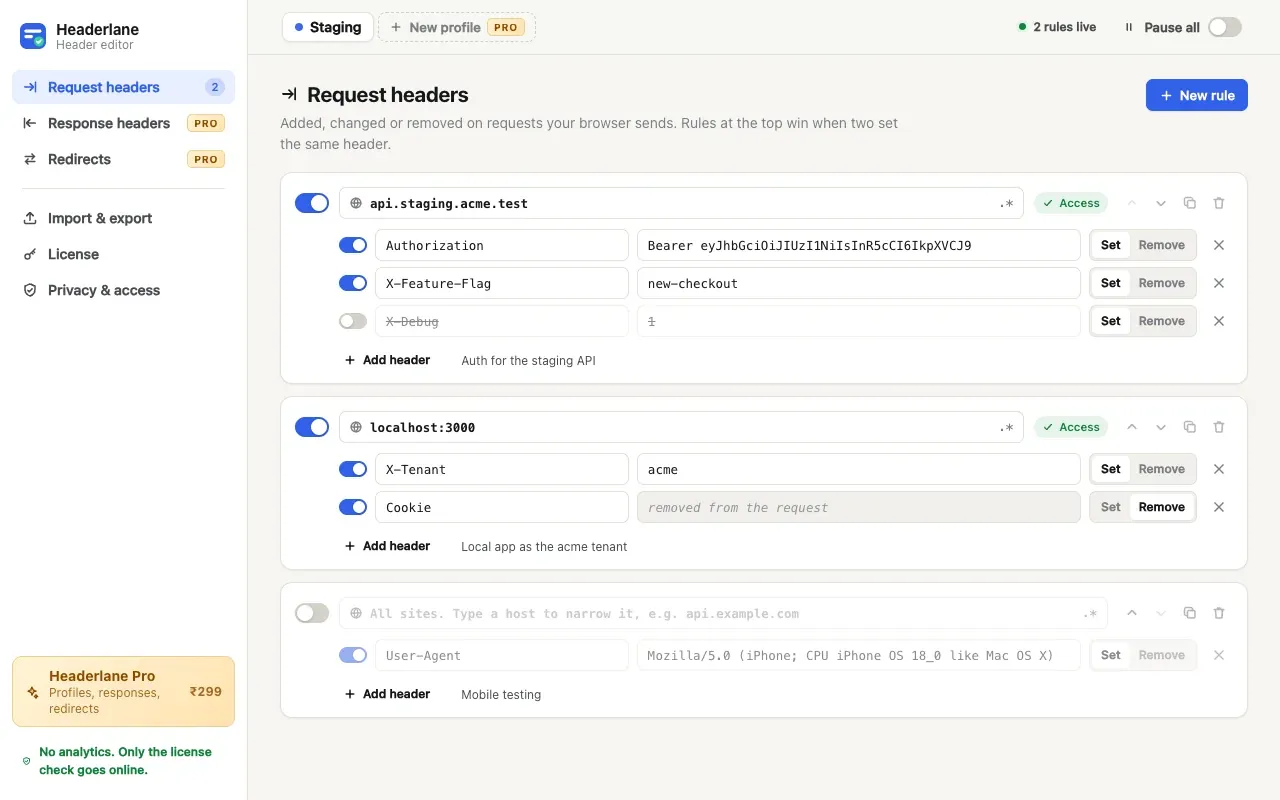Edit the Bearer token value field

[859, 245]
